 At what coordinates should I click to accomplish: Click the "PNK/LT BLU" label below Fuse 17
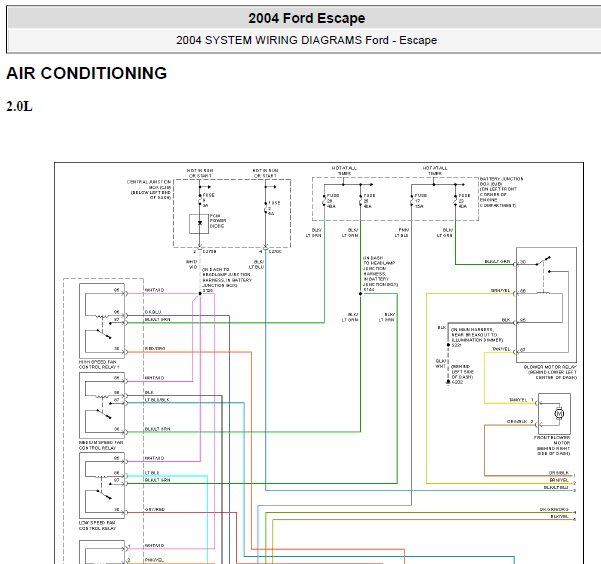(402, 233)
